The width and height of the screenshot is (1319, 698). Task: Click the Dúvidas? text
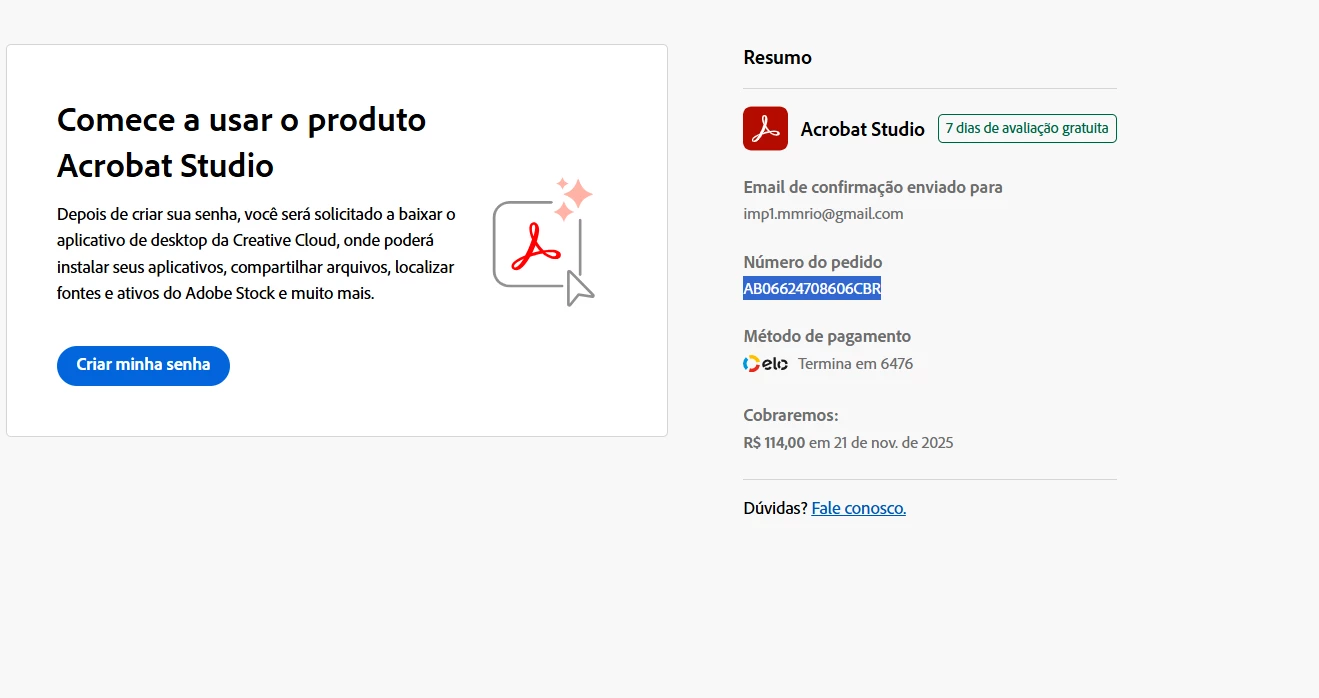[775, 508]
